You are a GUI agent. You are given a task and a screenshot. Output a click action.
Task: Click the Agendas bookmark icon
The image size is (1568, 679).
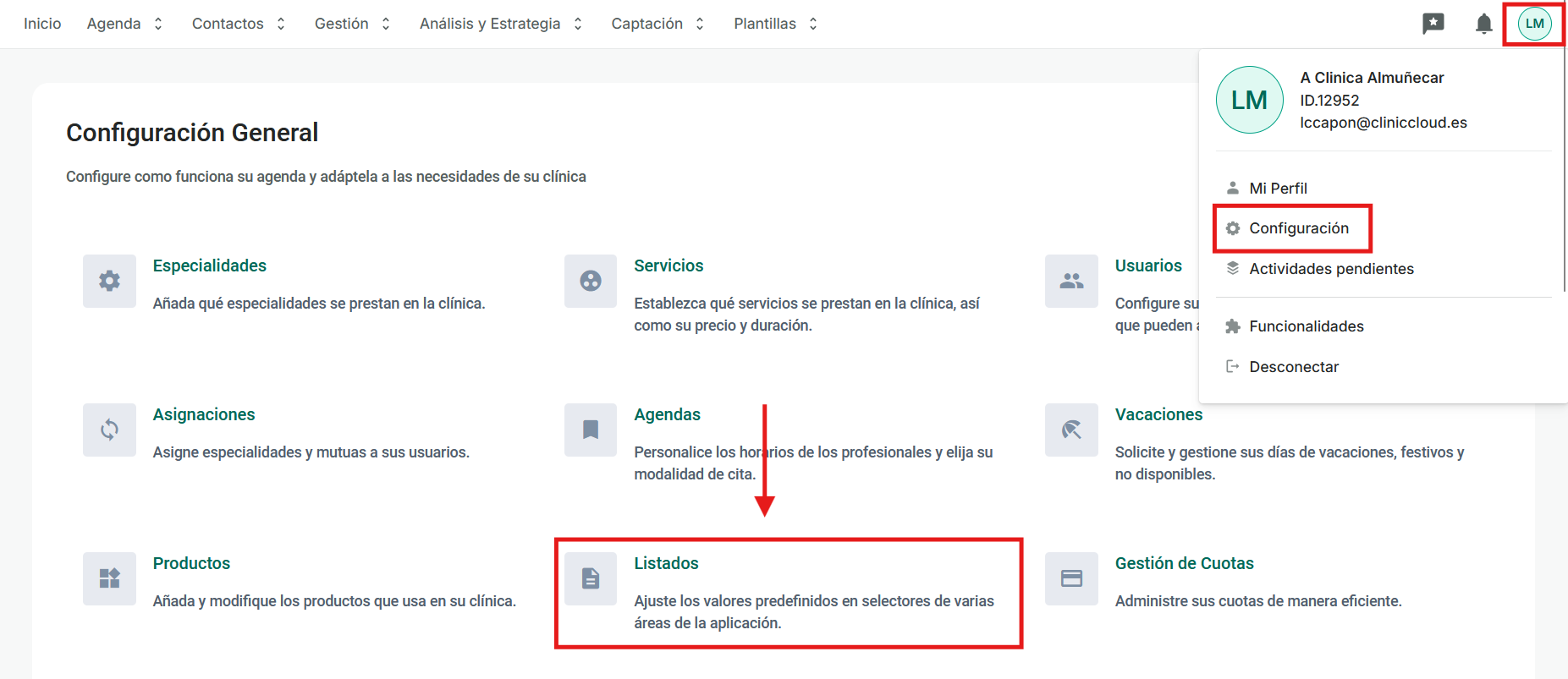(591, 430)
